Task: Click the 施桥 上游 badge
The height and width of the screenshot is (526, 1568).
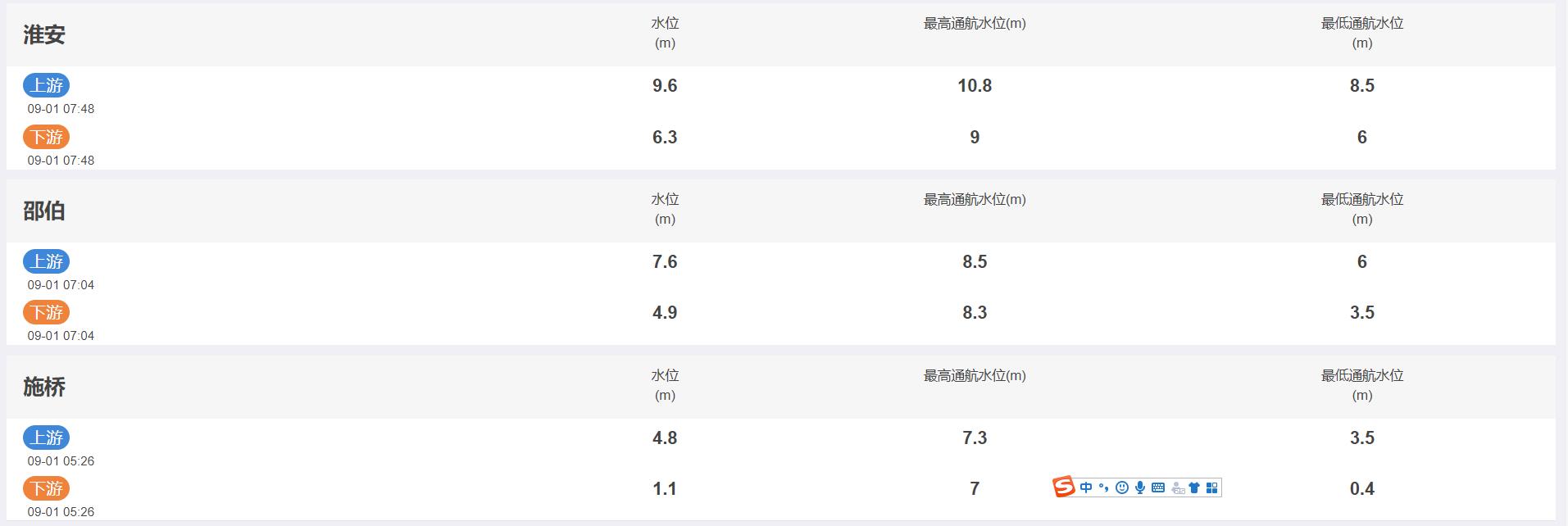Action: click(x=46, y=438)
